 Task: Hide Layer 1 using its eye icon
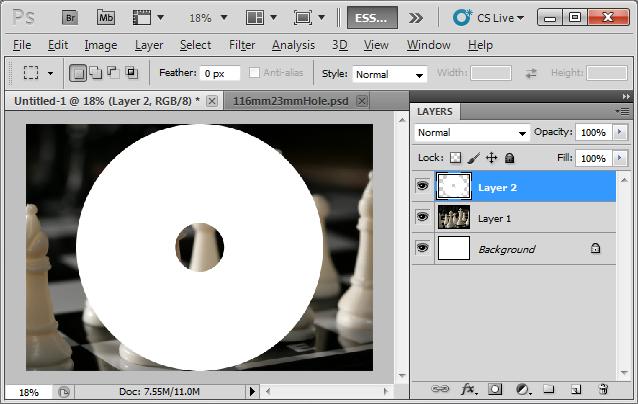422,217
